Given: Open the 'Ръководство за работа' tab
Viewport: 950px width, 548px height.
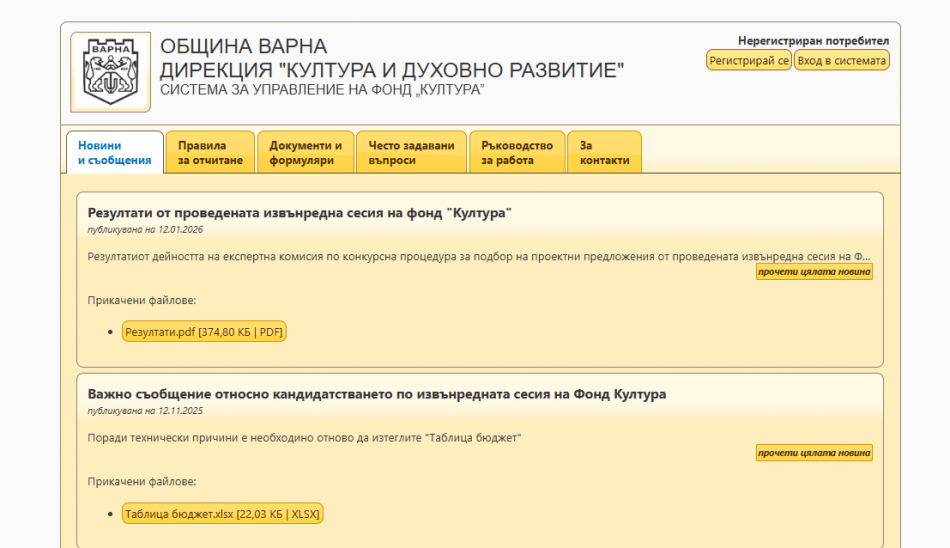Looking at the screenshot, I should coord(516,153).
